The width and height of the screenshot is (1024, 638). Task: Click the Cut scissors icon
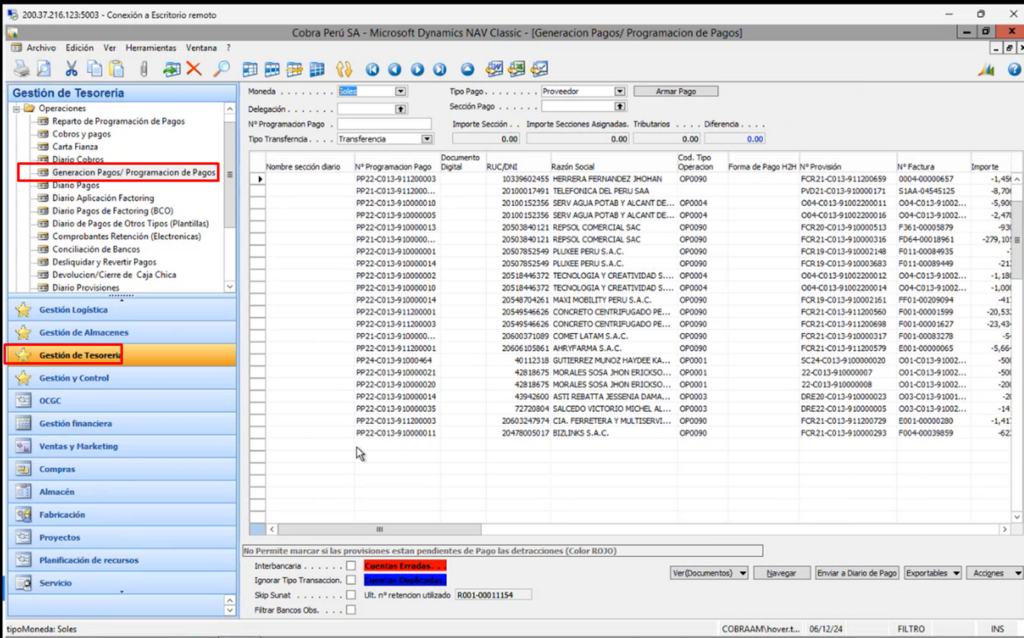[x=71, y=69]
